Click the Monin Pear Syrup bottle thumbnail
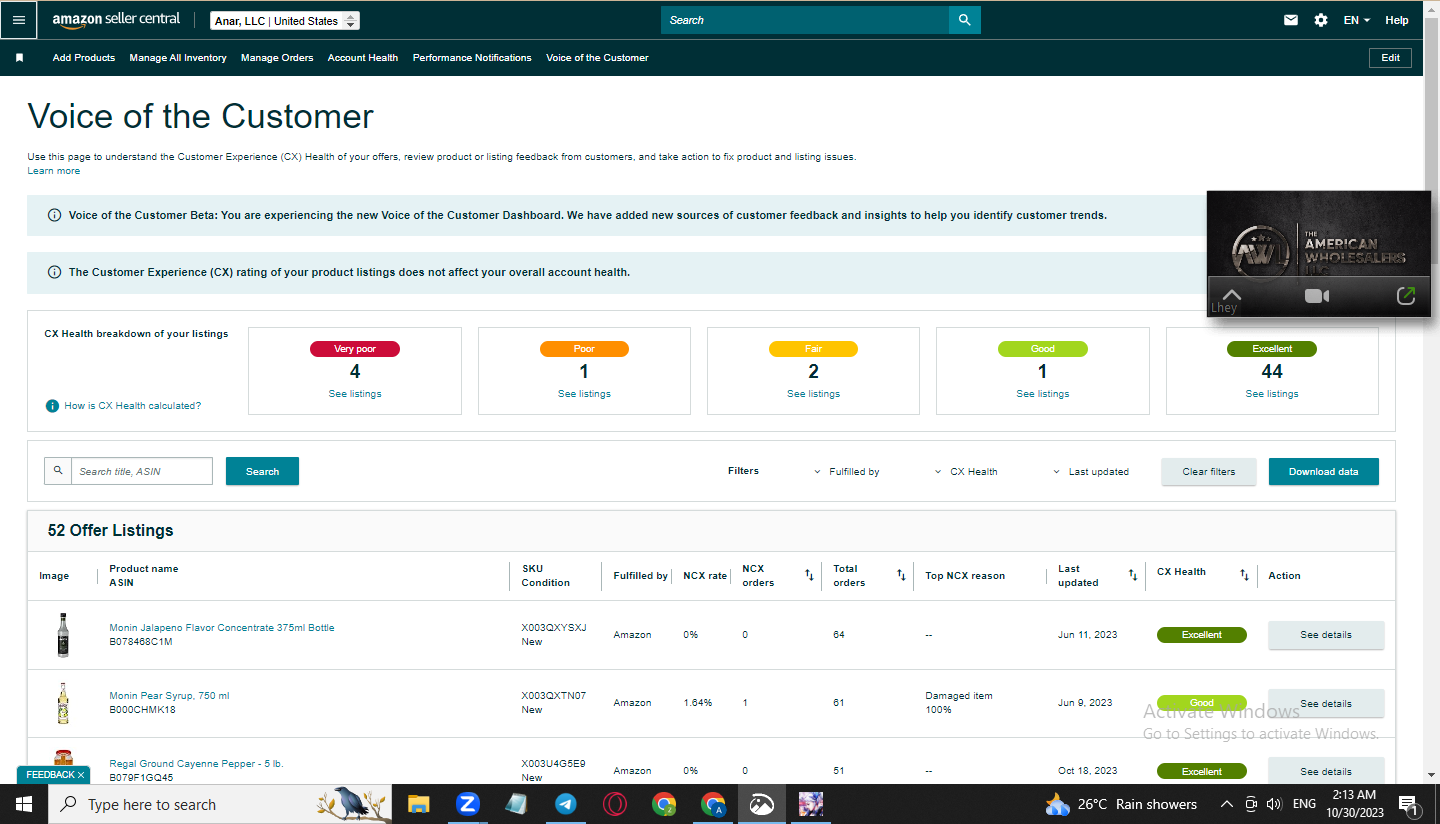This screenshot has width=1440, height=824. [x=63, y=703]
